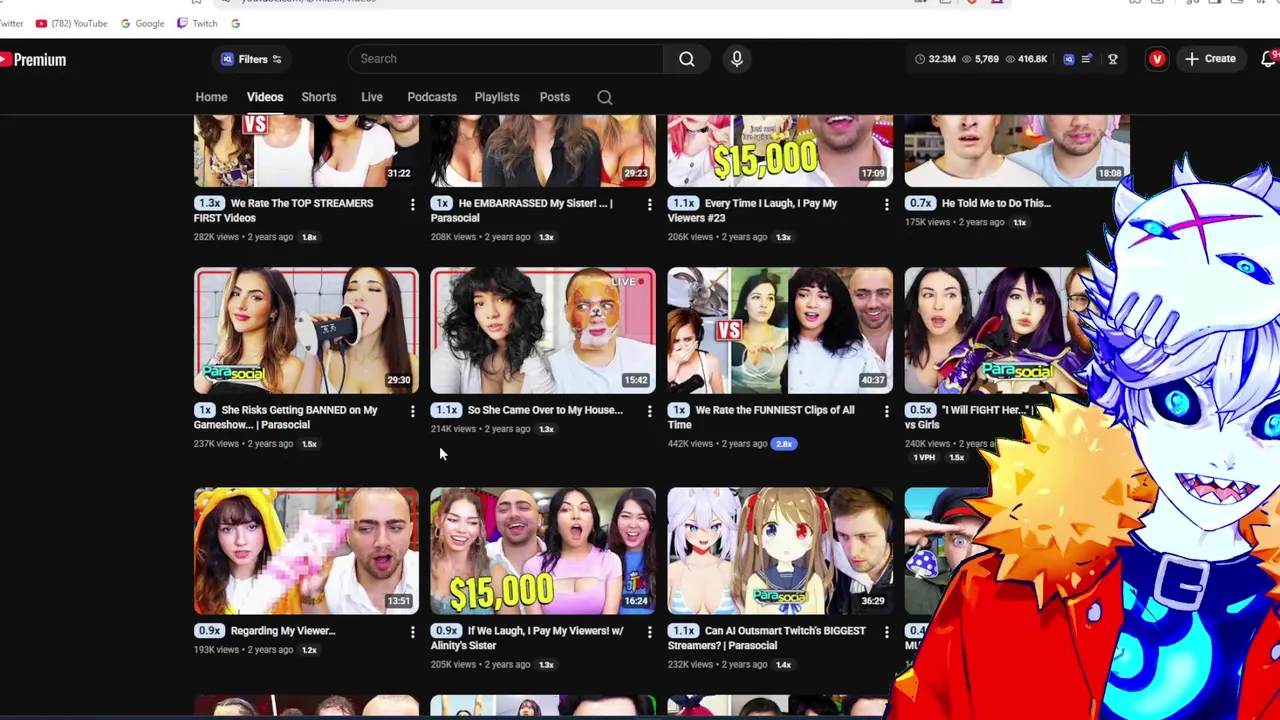Open options for 'He EMBARRASSED My Sister' video
This screenshot has height=720, width=1280.
coord(649,204)
